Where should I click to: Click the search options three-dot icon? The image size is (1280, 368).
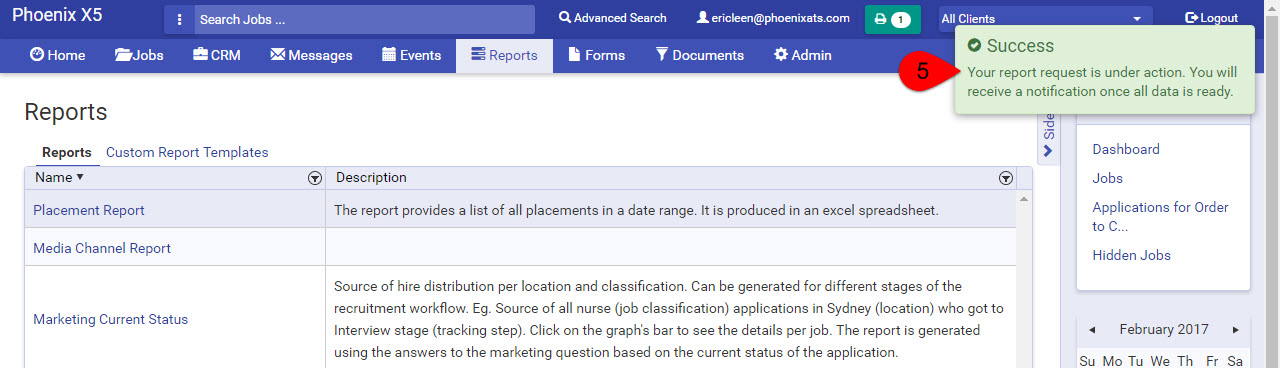[179, 19]
